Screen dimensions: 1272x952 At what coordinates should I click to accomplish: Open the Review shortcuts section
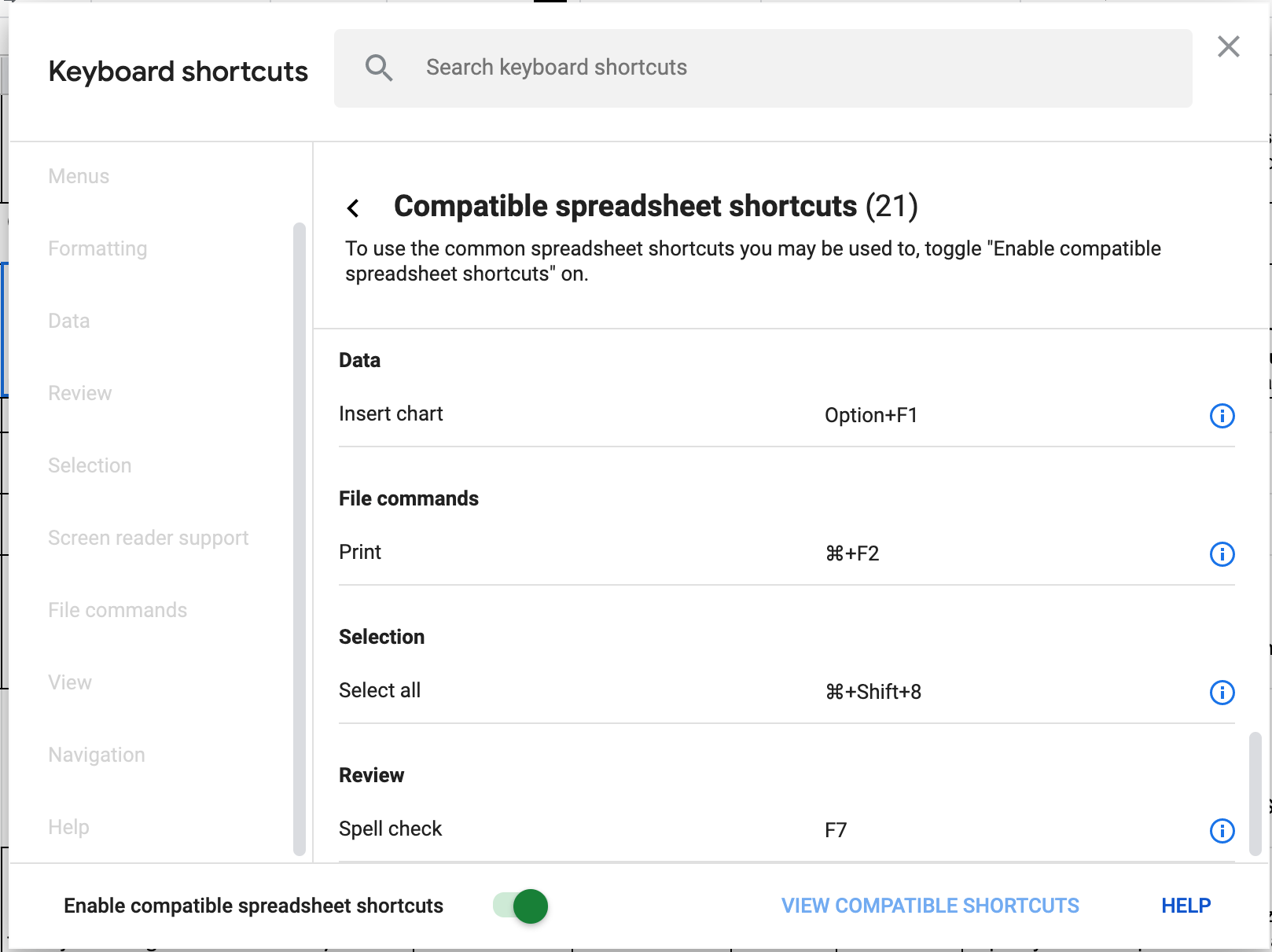click(x=79, y=393)
